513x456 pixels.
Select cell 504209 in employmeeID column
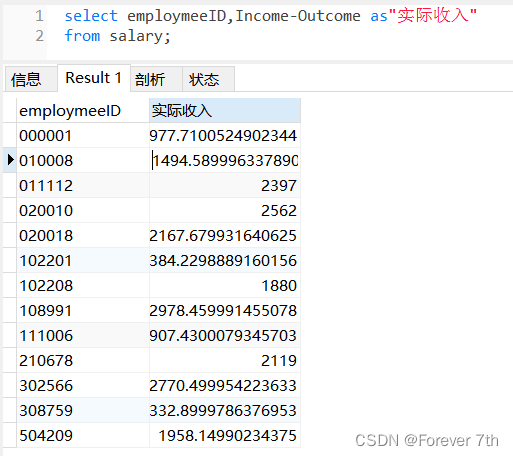tap(83, 435)
